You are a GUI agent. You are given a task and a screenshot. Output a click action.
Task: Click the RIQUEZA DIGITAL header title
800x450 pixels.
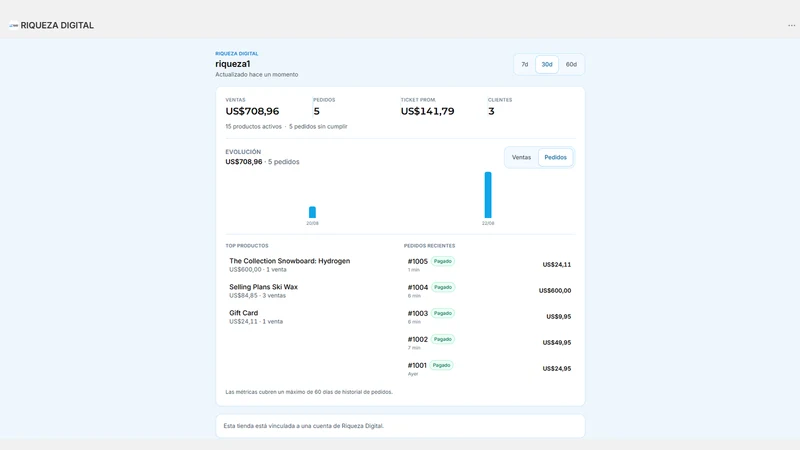(x=57, y=26)
